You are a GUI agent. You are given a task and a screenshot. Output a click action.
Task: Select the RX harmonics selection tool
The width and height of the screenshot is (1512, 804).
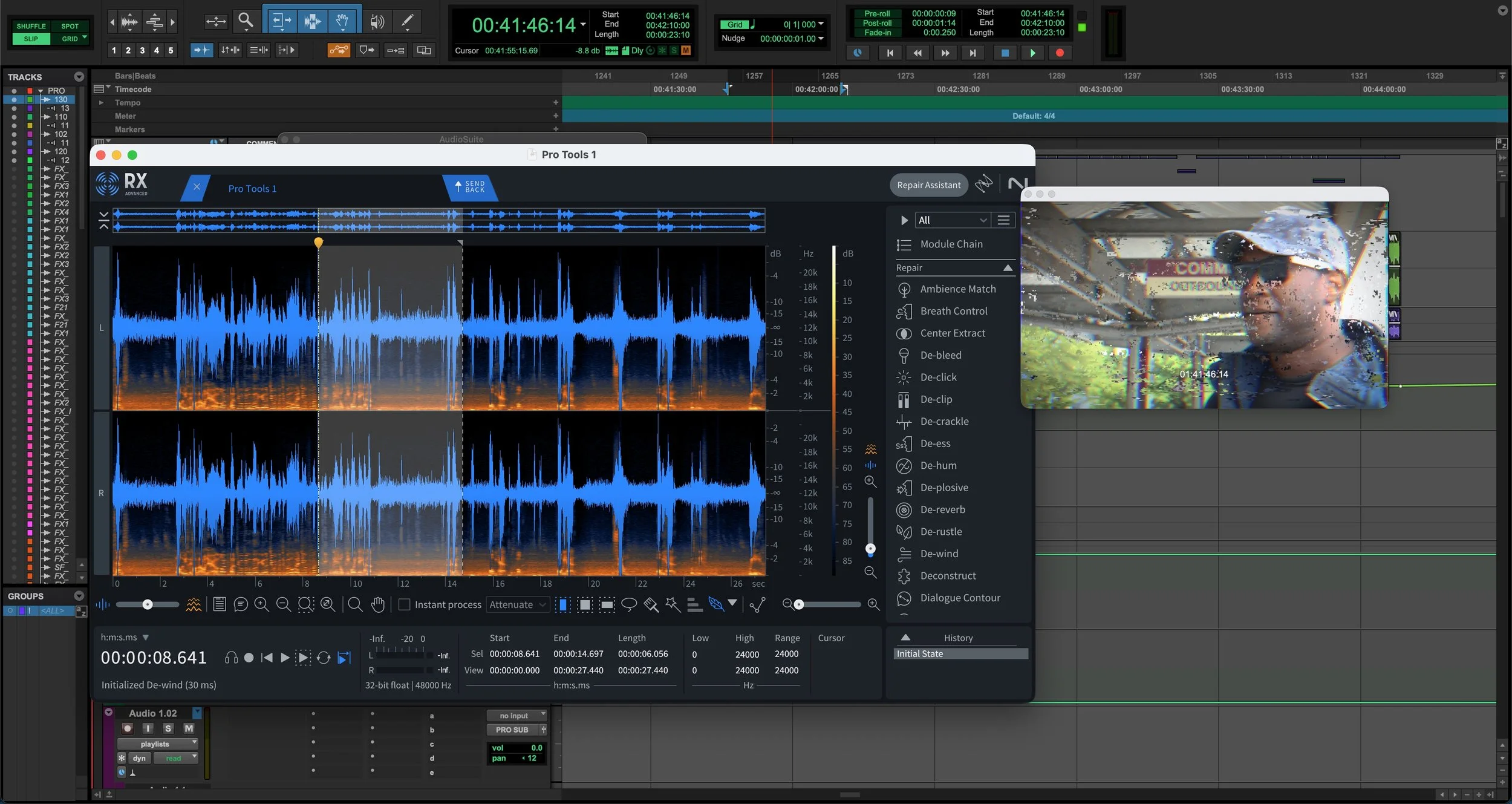pyautogui.click(x=695, y=604)
